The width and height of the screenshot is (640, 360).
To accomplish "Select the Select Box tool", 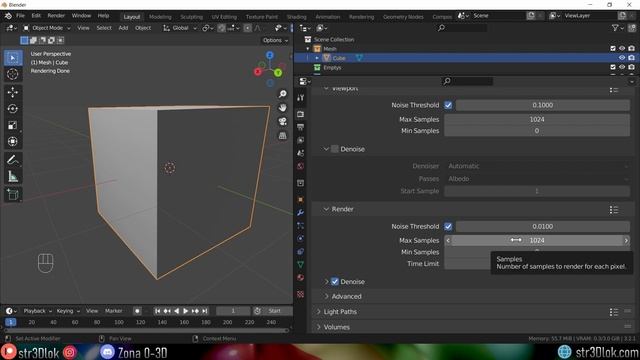I will coord(13,58).
